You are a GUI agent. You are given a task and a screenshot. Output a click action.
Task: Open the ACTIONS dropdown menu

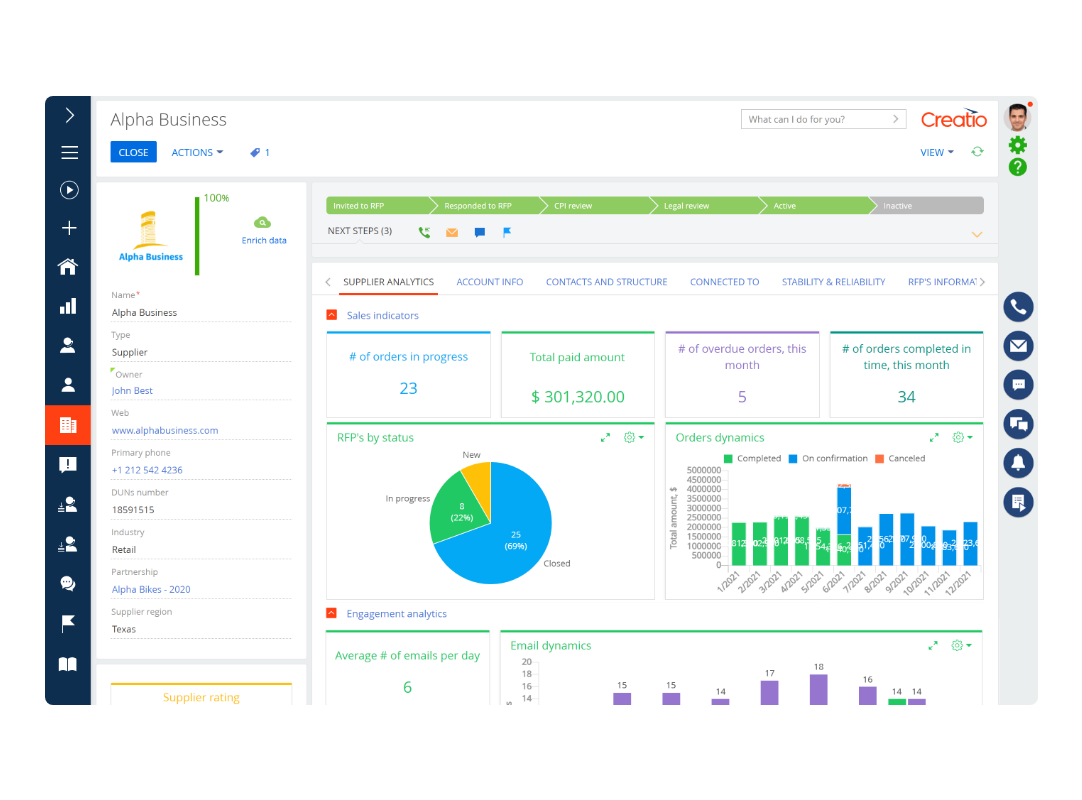197,153
